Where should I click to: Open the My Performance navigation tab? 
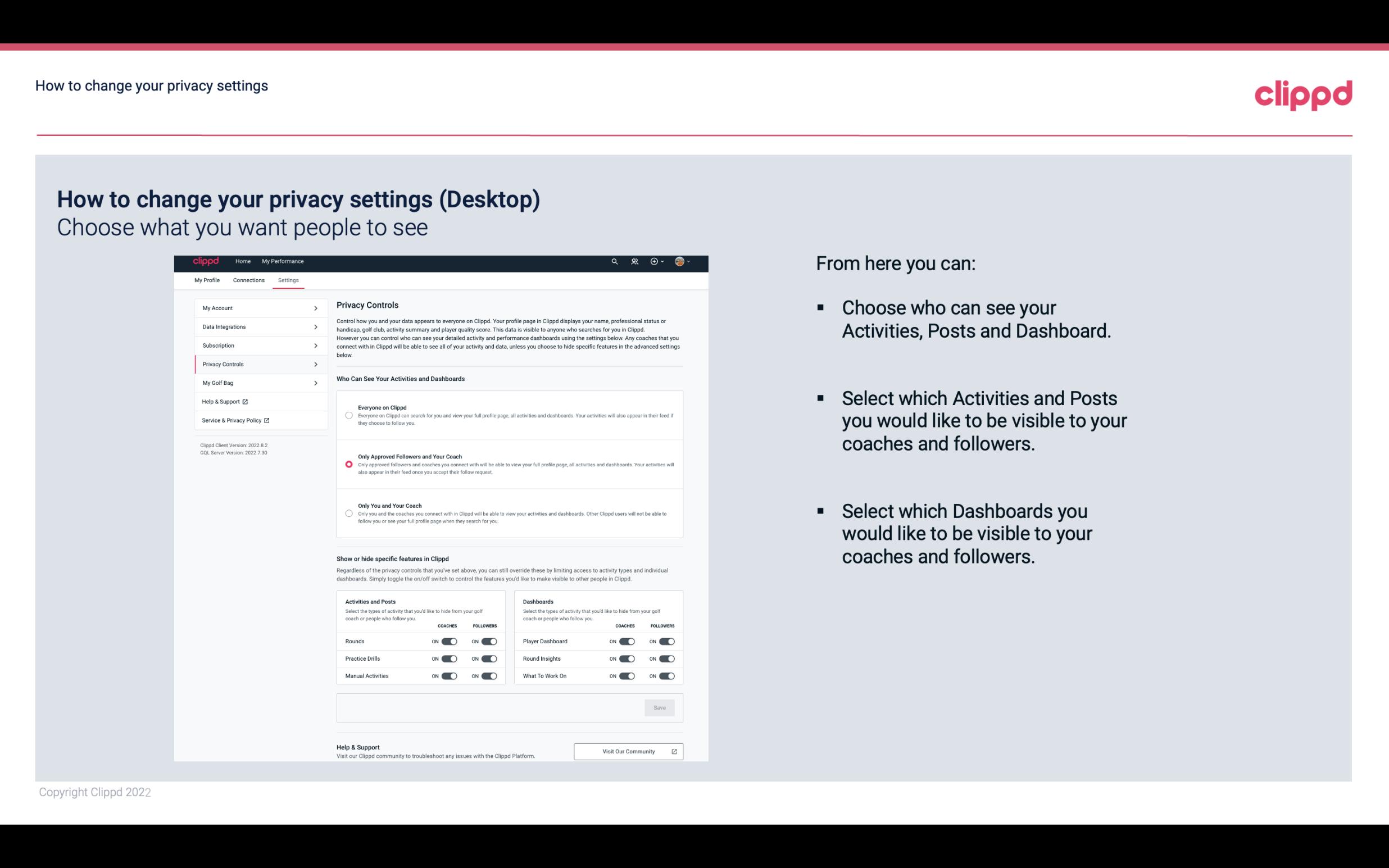point(283,261)
